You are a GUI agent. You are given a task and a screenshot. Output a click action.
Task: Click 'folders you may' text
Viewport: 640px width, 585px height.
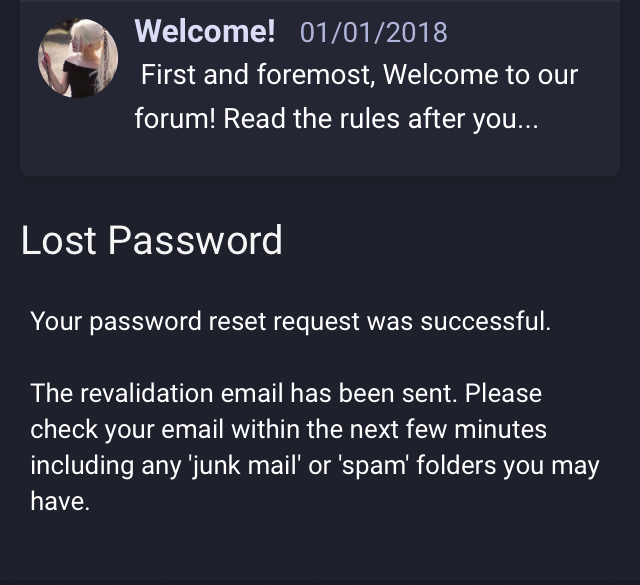point(508,466)
